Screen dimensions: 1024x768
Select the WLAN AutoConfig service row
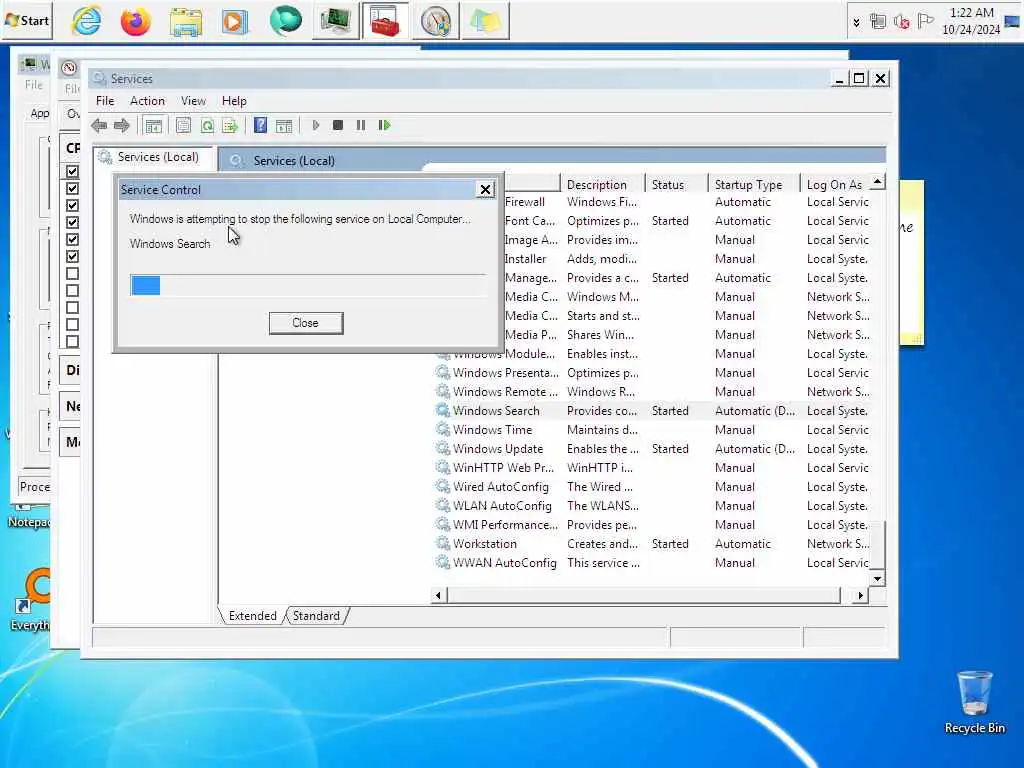coord(652,505)
